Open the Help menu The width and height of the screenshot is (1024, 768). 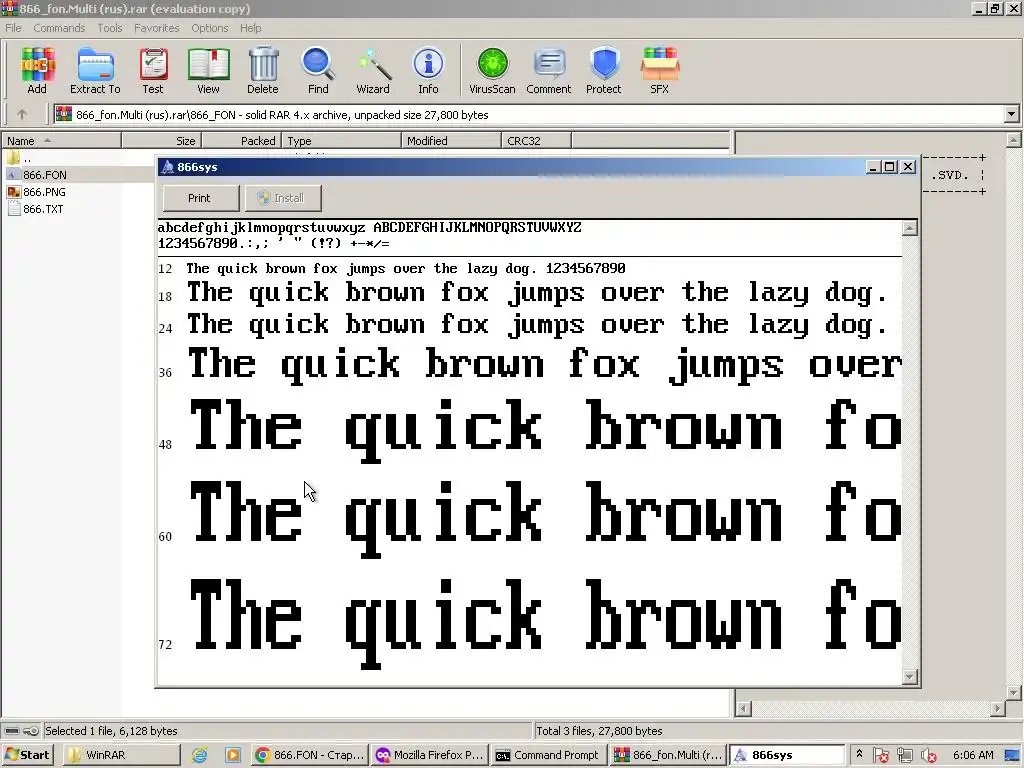pos(250,28)
